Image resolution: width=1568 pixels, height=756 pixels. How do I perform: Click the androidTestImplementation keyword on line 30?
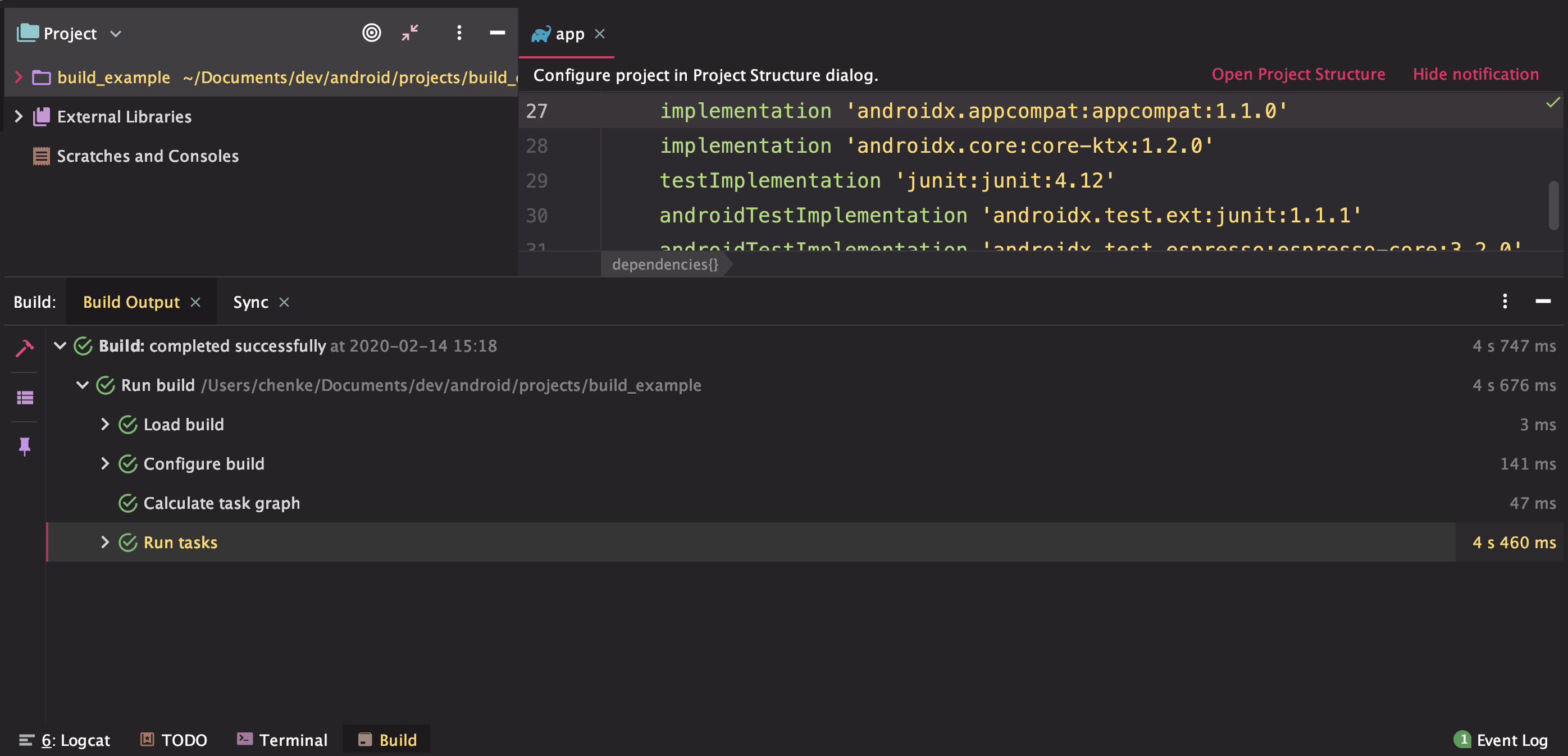click(x=813, y=216)
